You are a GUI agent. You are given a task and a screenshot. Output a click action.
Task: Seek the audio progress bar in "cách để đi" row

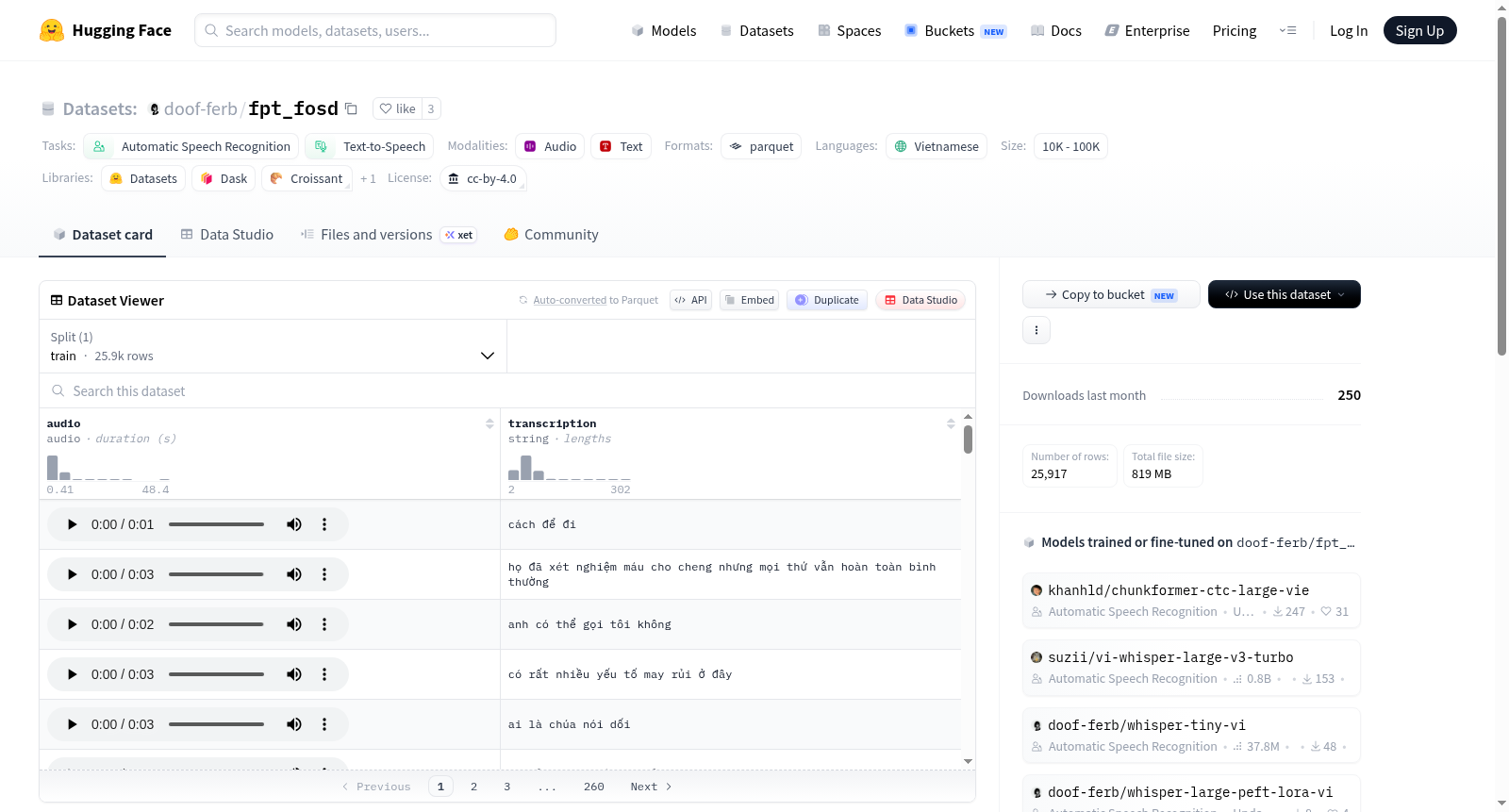coord(216,524)
